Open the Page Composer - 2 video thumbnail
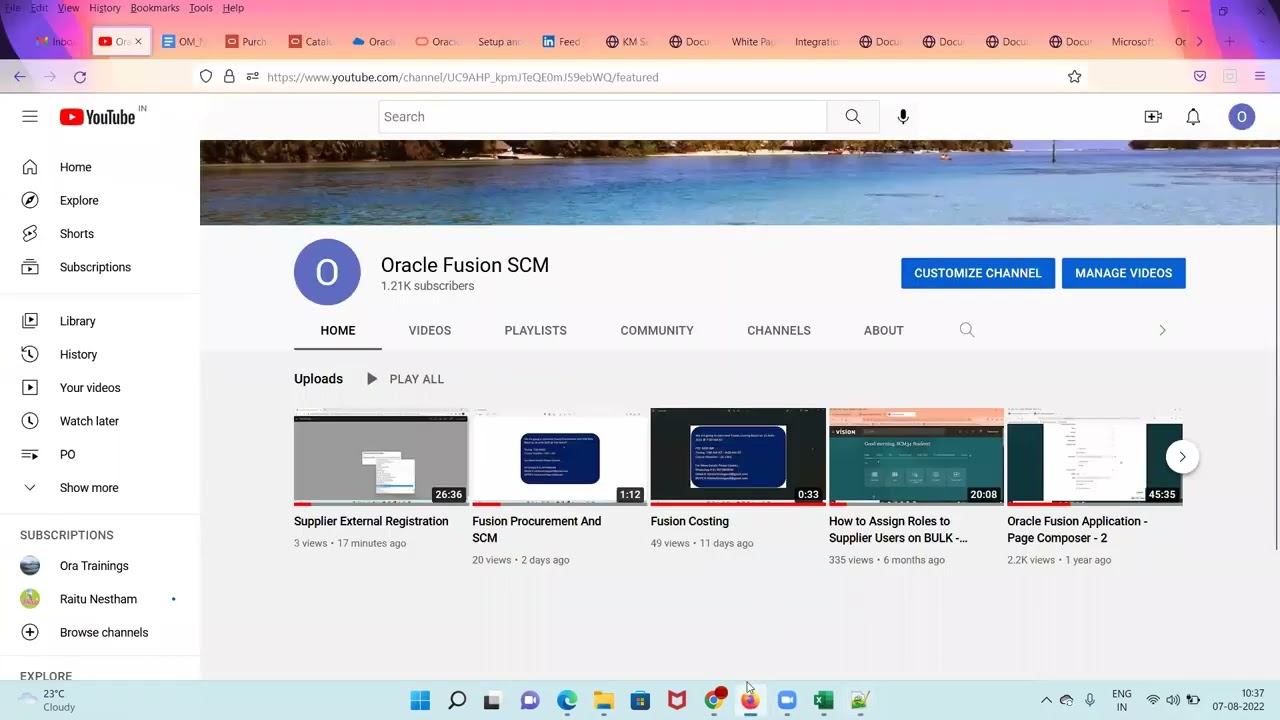The height and width of the screenshot is (720, 1280). pos(1094,456)
